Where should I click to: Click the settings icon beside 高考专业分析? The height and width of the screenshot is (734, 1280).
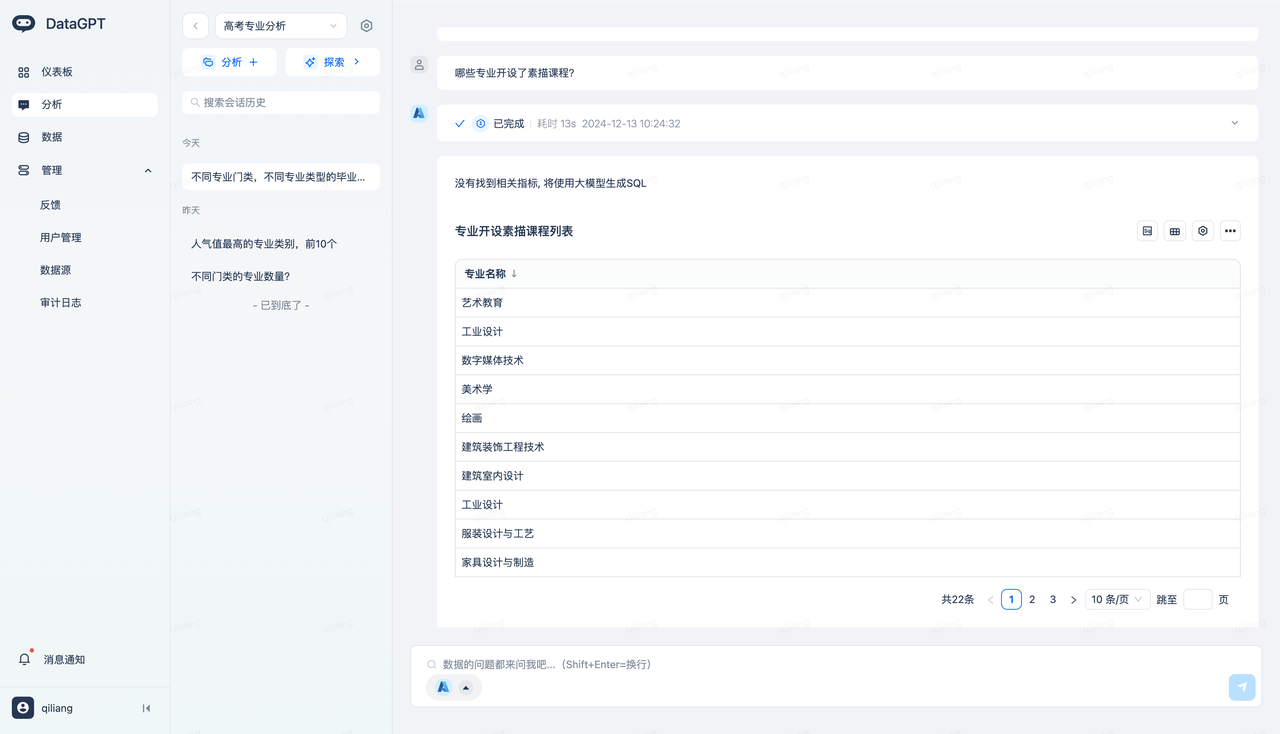point(366,26)
